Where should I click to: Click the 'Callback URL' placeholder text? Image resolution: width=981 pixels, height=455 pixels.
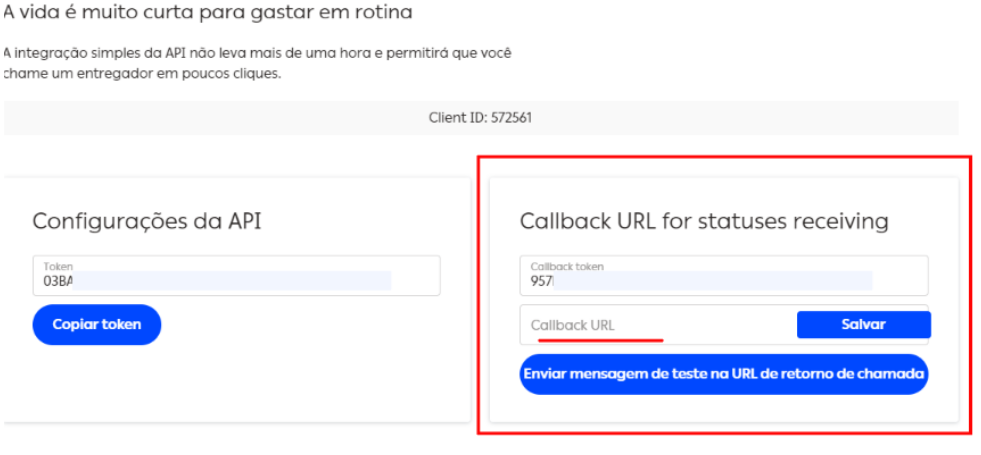[573, 325]
